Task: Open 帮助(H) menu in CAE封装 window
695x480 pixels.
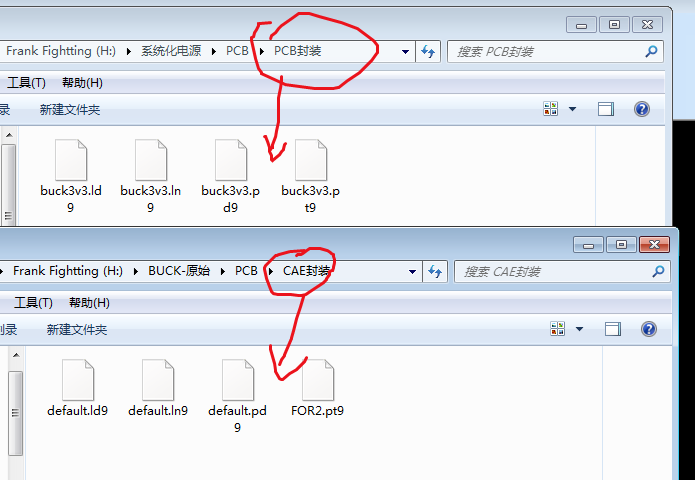Action: pos(90,303)
